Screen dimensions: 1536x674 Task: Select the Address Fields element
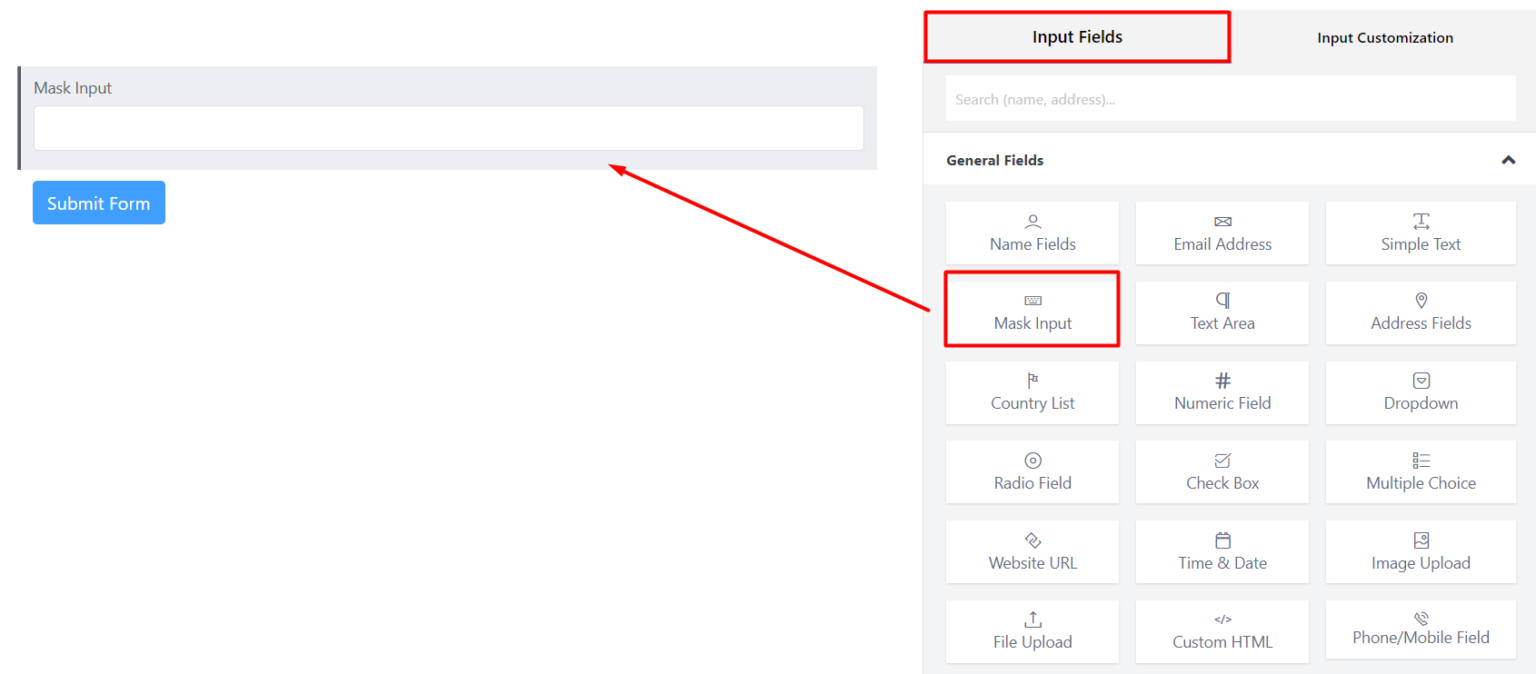1420,312
